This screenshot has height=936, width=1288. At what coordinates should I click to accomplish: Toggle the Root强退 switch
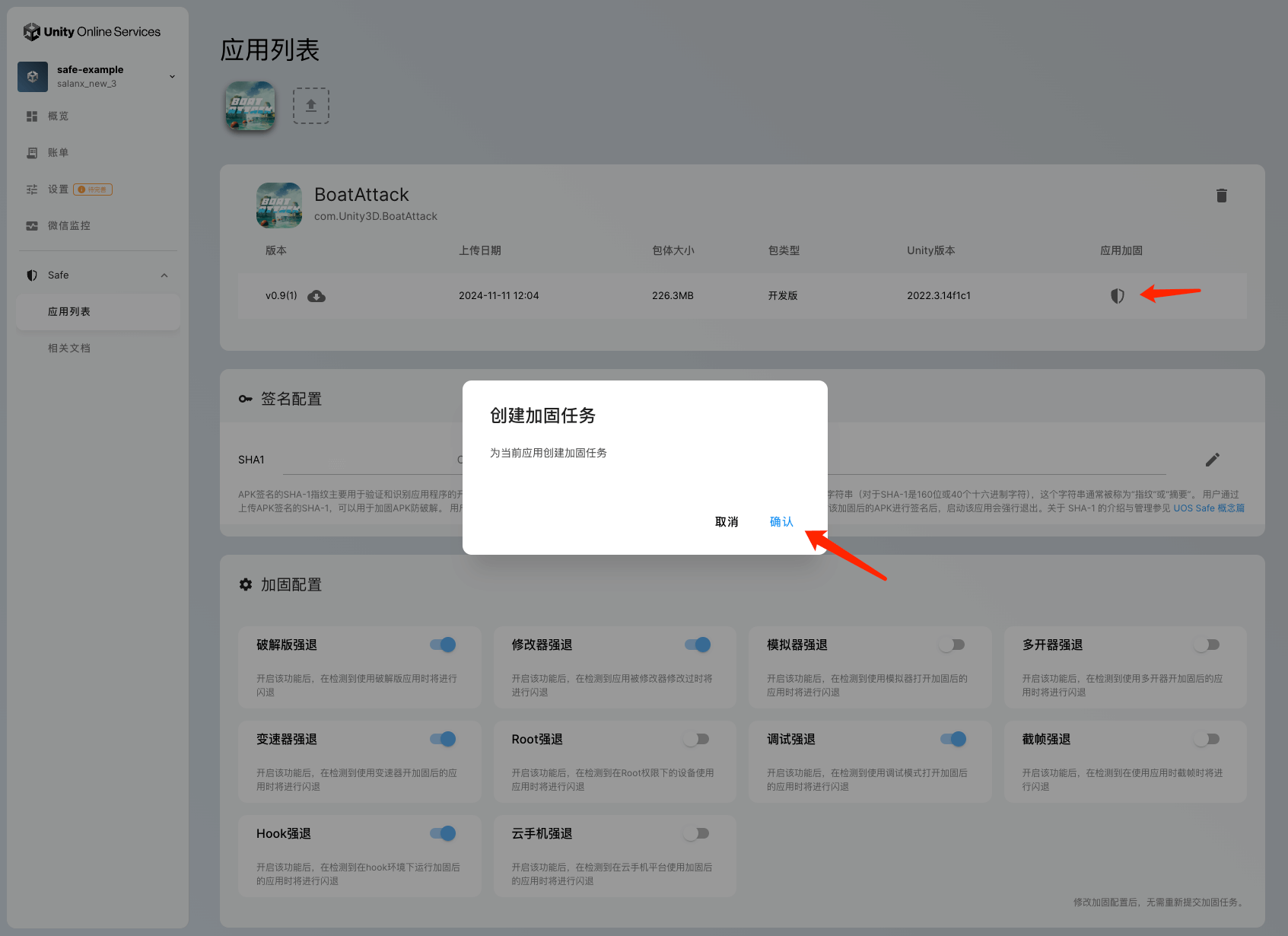point(696,740)
